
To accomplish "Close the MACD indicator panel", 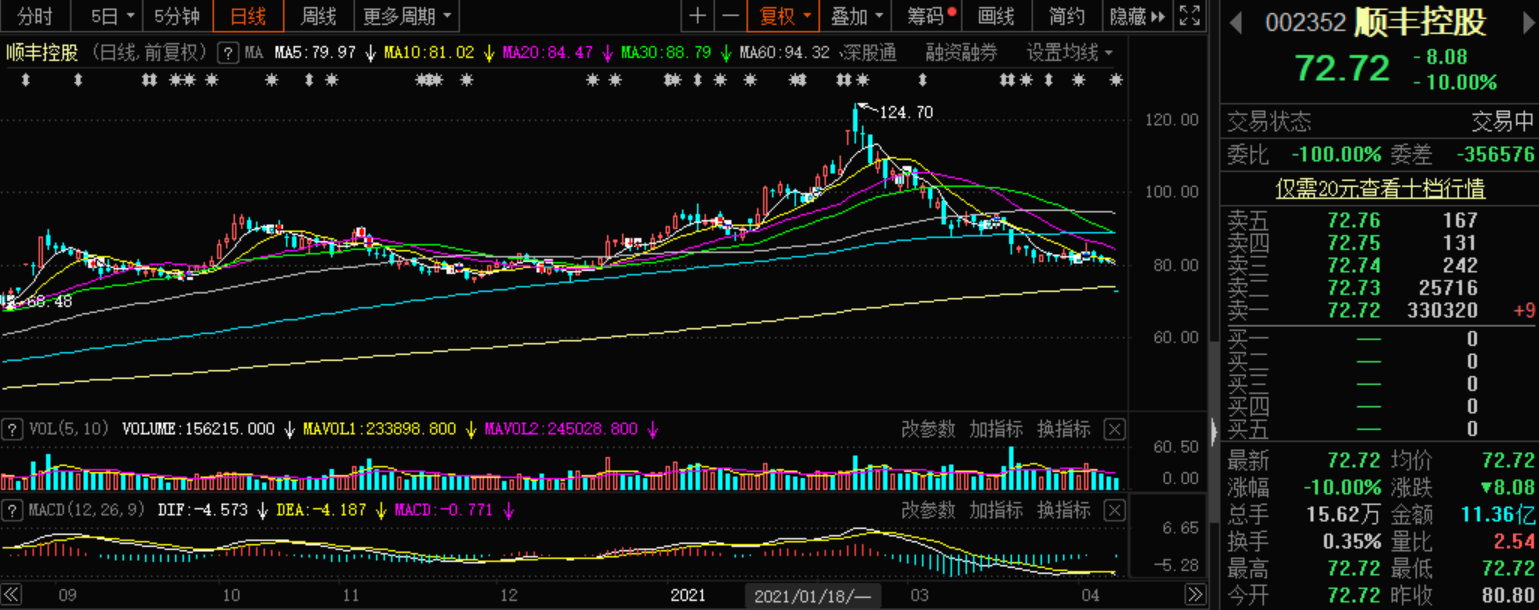I will coord(1114,511).
